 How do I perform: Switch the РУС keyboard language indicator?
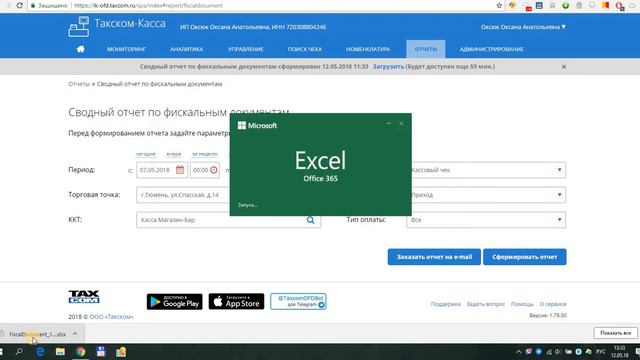600,351
